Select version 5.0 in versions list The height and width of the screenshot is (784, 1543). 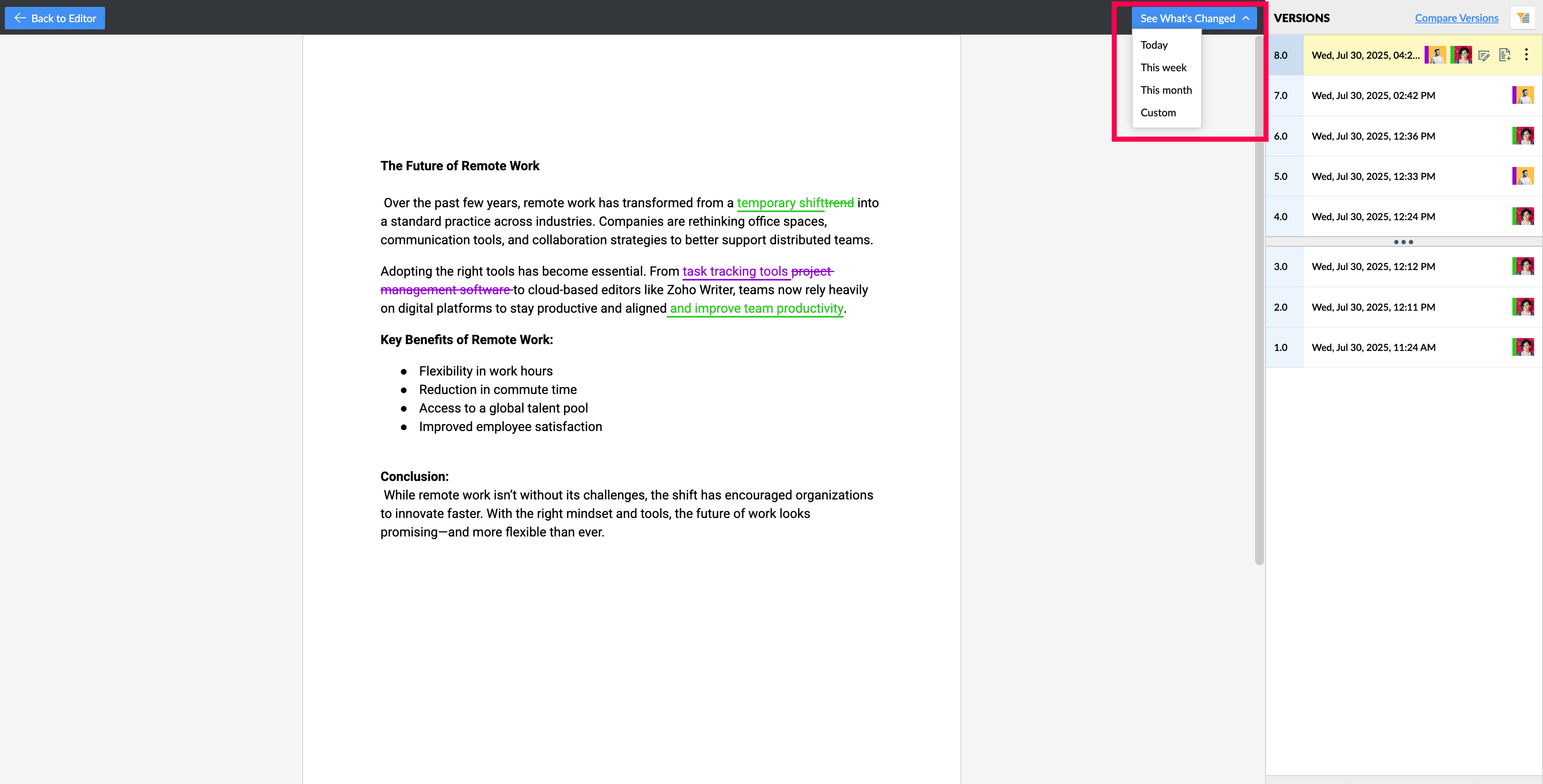[1373, 177]
